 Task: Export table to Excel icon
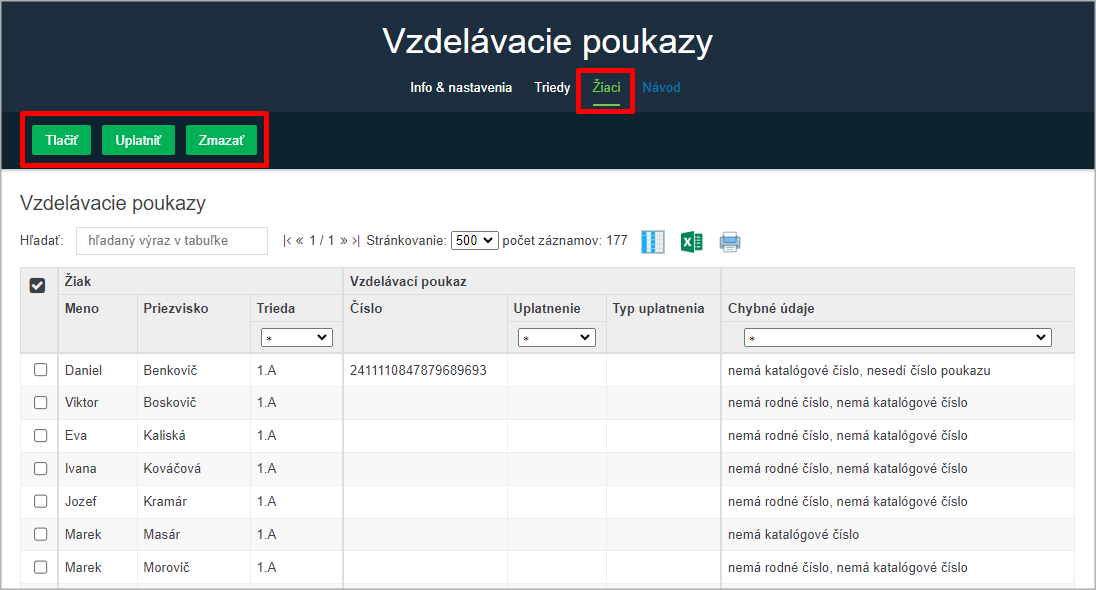[x=691, y=241]
